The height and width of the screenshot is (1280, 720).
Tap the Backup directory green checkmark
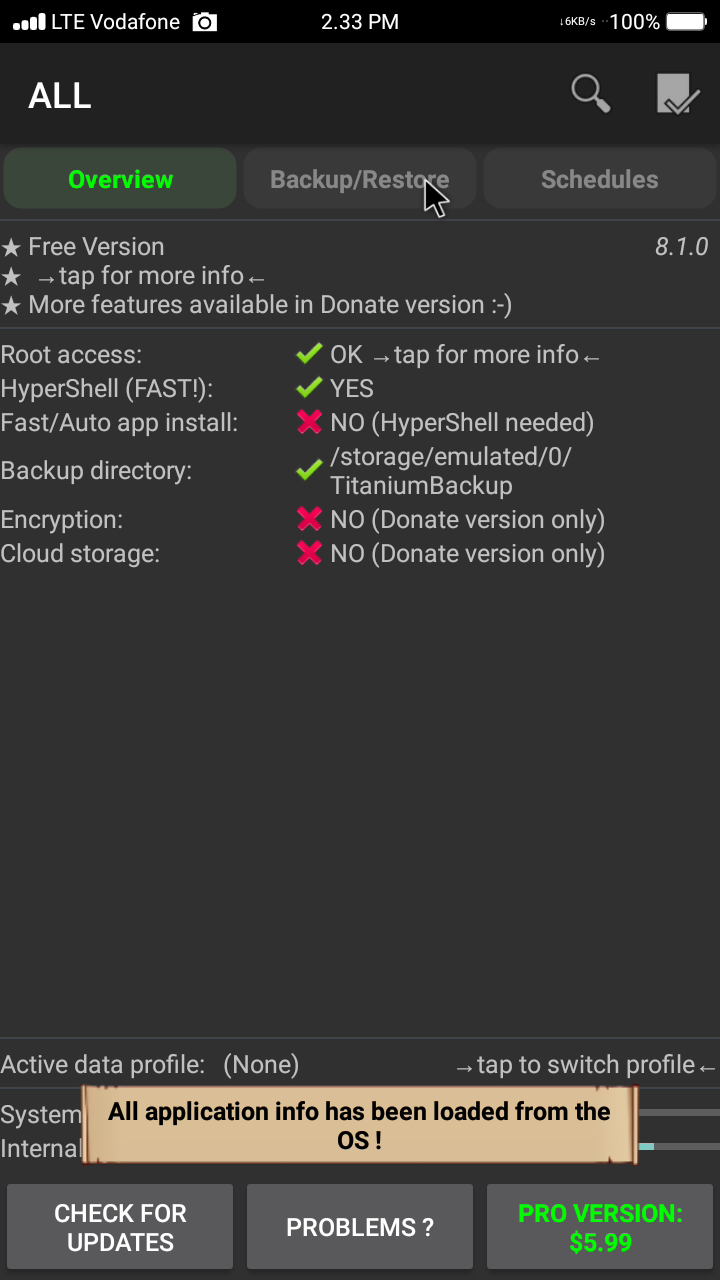pos(309,470)
